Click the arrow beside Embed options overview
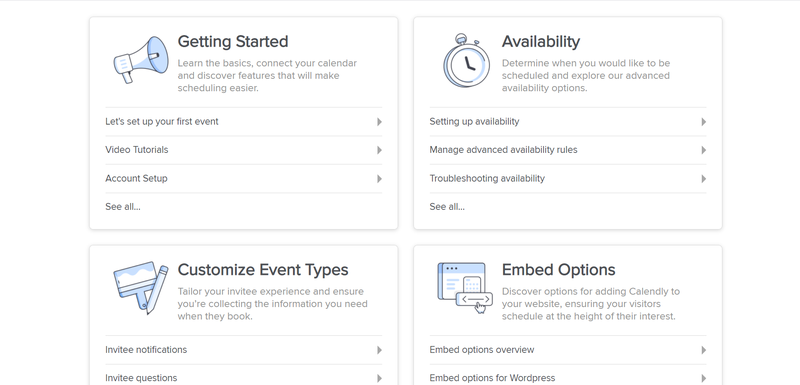The width and height of the screenshot is (800, 385). click(x=704, y=350)
